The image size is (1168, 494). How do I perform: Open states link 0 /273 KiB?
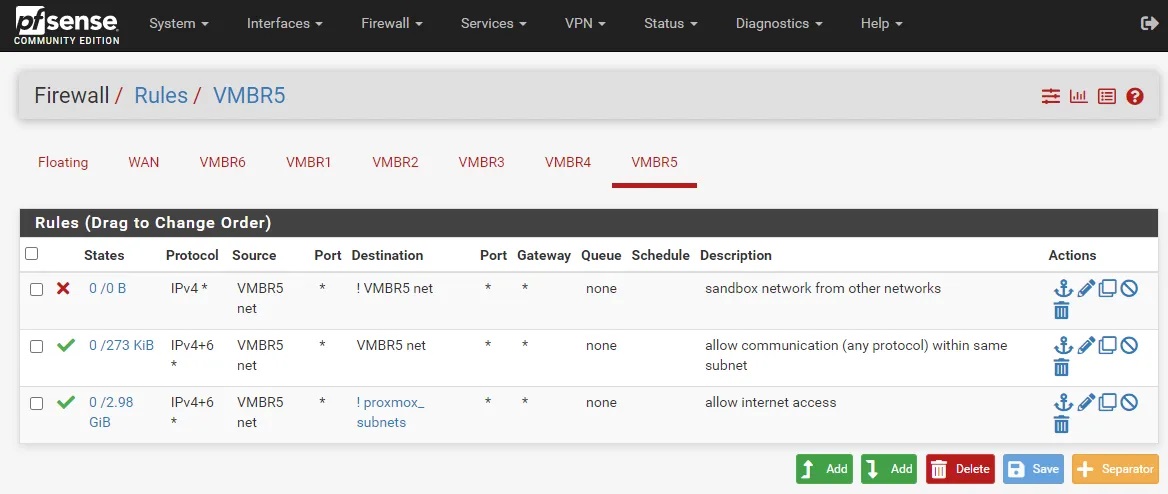[121, 345]
